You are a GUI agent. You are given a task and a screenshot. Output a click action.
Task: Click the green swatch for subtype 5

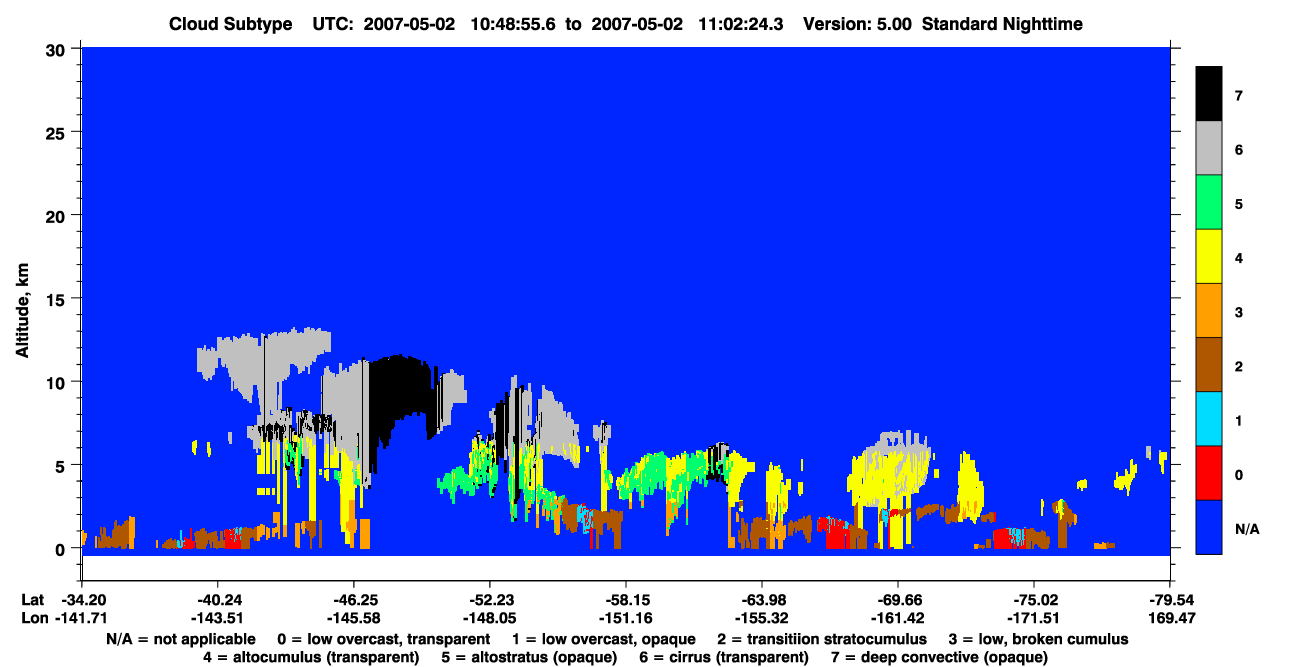tap(1209, 203)
